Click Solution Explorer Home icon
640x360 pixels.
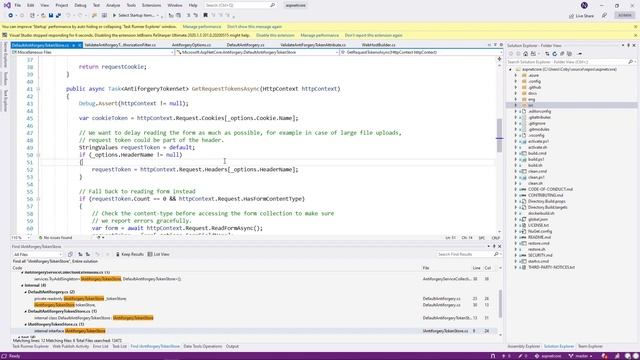[x=525, y=53]
